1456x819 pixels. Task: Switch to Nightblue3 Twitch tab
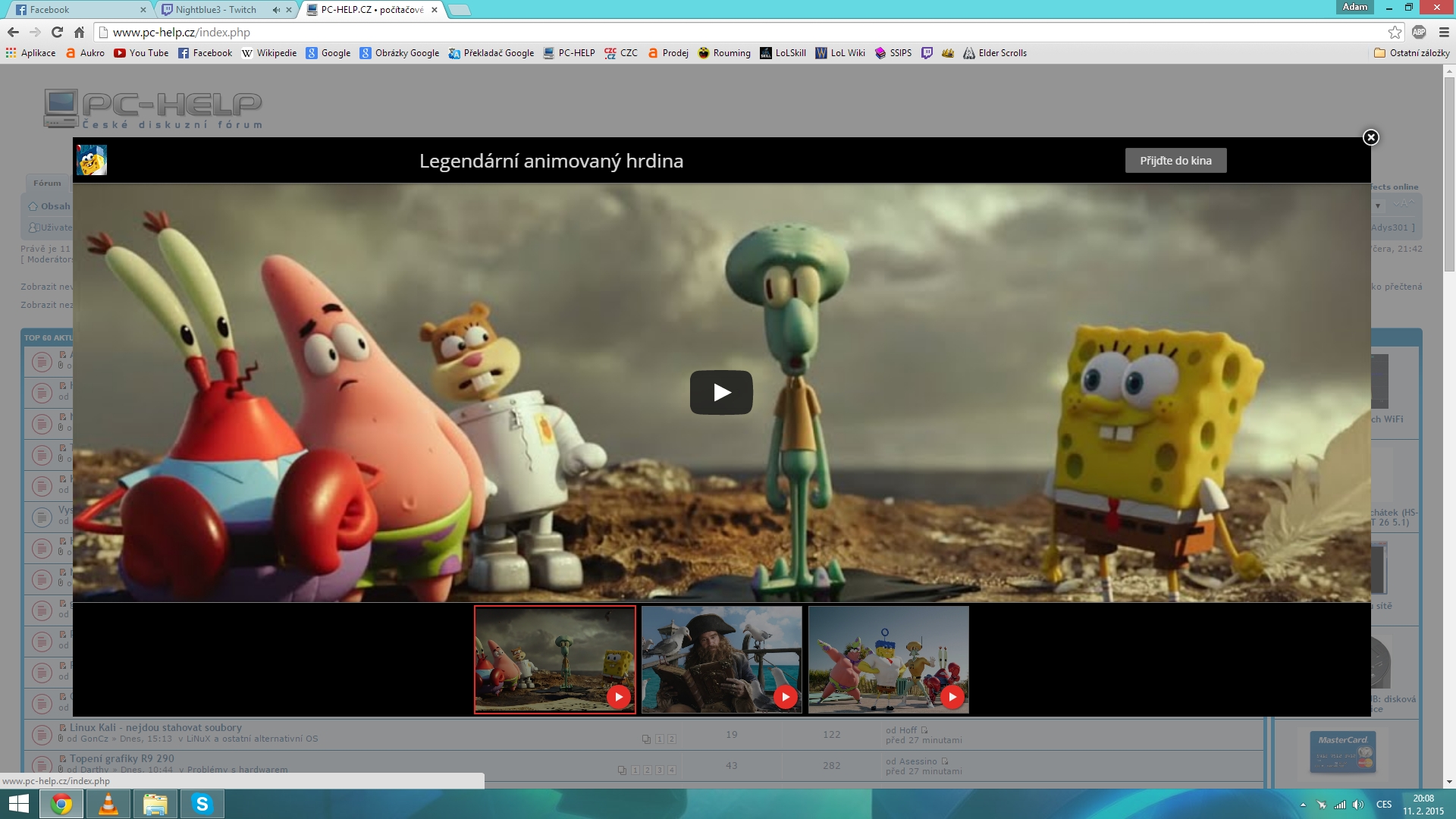click(216, 10)
